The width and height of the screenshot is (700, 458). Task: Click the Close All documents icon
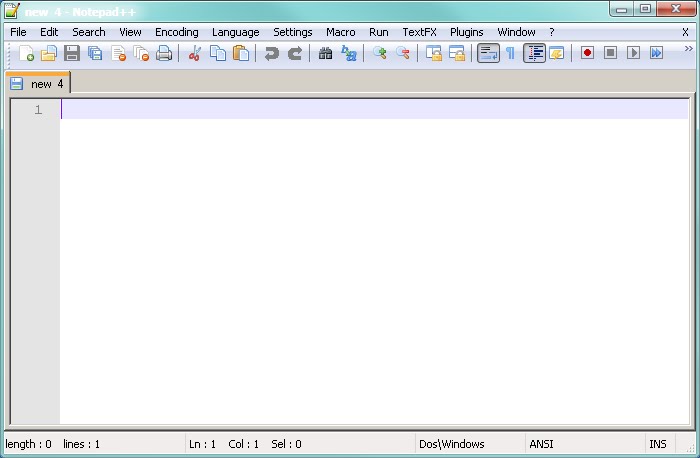141,53
